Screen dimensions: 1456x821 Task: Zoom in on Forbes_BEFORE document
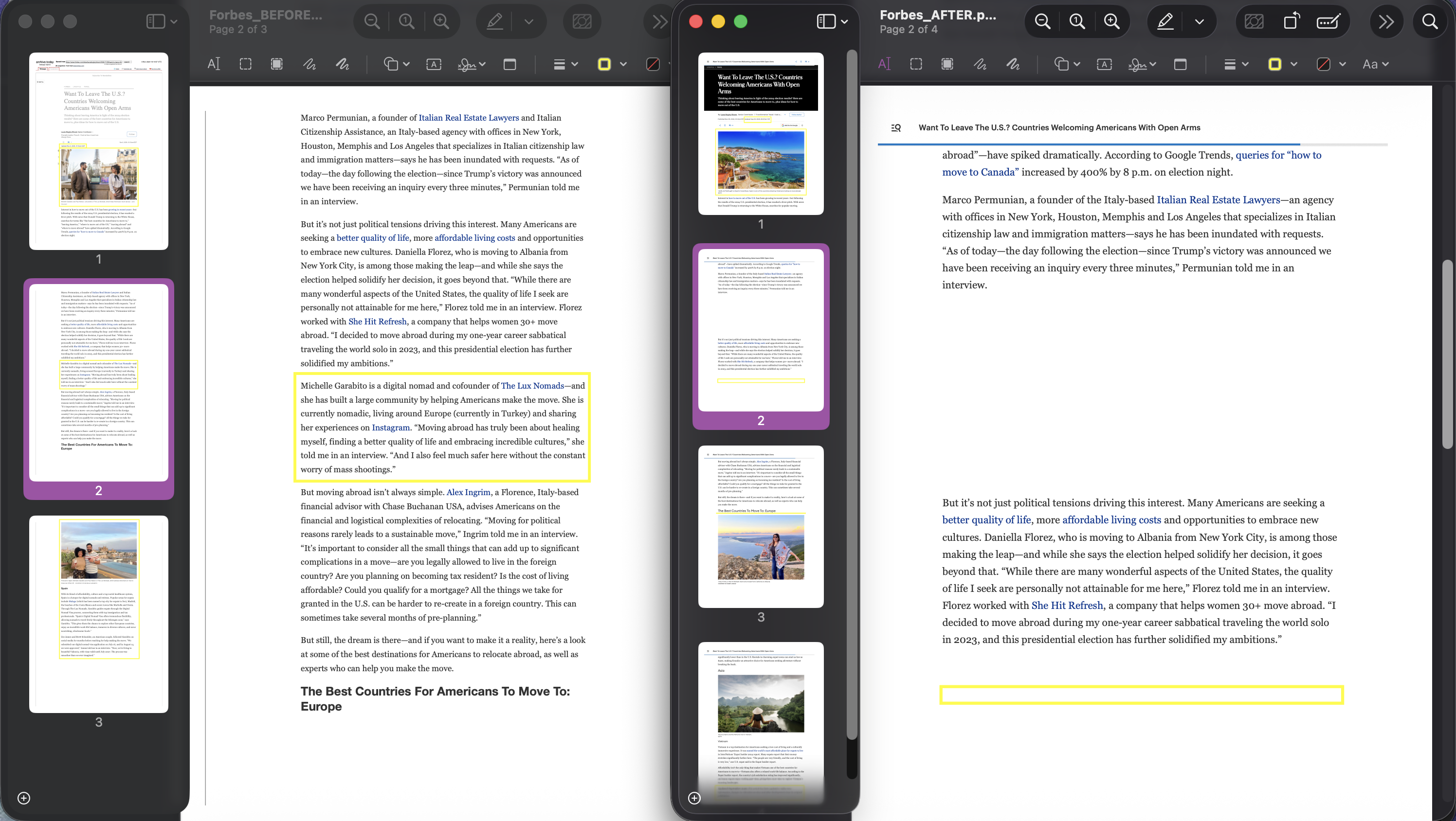pyautogui.click(x=441, y=21)
